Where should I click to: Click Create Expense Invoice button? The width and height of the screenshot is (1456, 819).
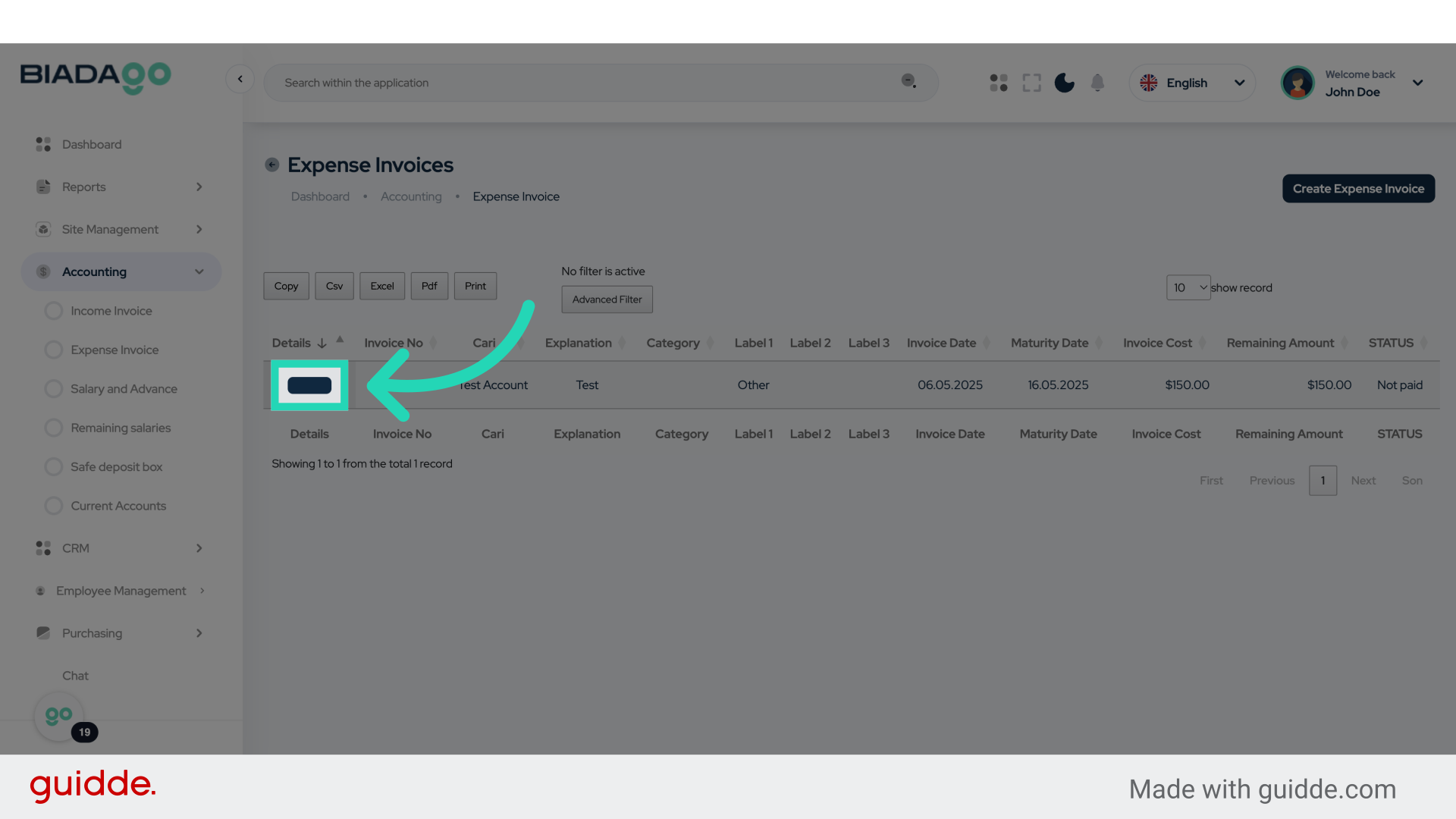tap(1358, 189)
